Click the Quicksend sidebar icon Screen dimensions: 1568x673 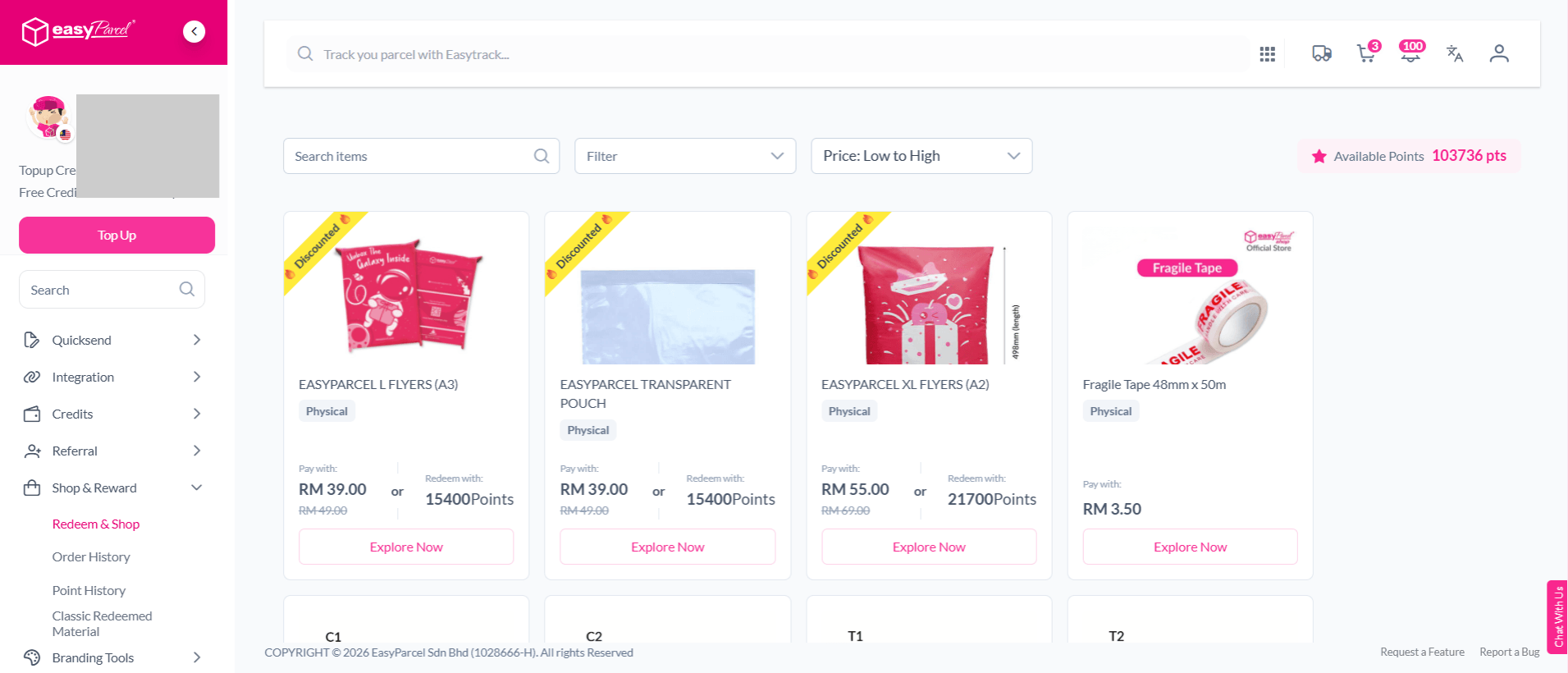click(32, 340)
